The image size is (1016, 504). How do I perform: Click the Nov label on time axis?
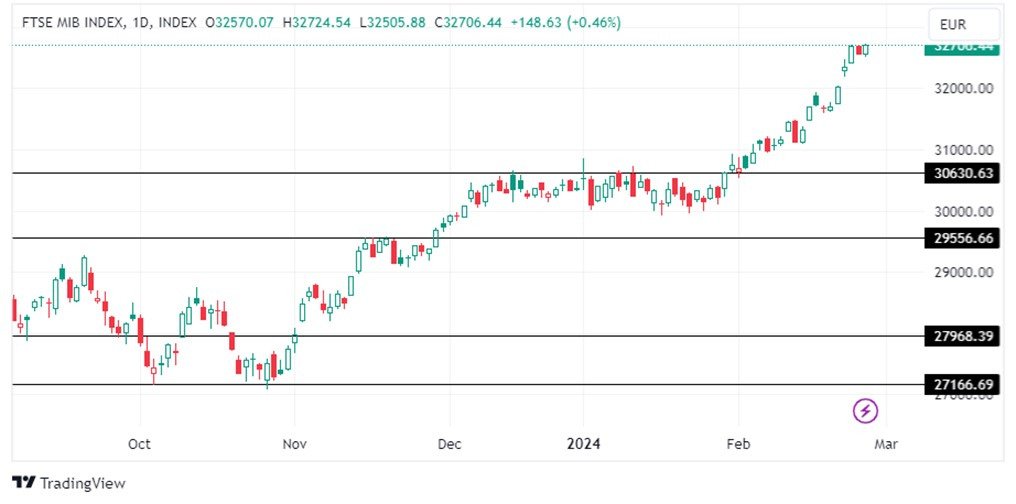point(293,443)
